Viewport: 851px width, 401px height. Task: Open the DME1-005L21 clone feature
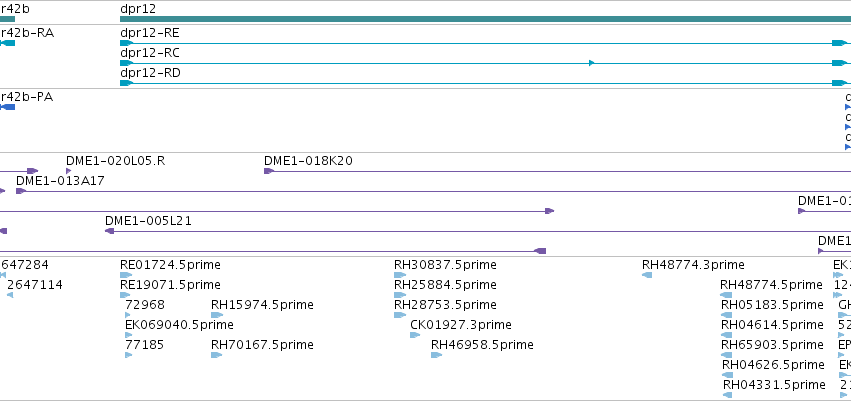[148, 221]
